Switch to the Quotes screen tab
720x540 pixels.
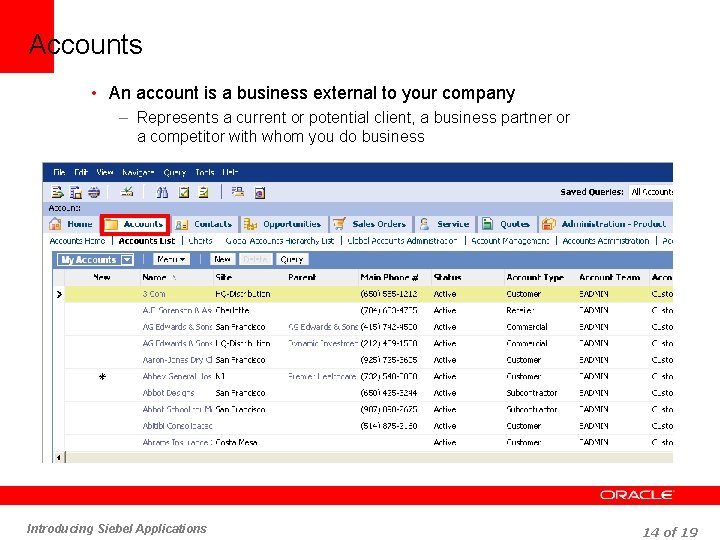click(x=506, y=224)
